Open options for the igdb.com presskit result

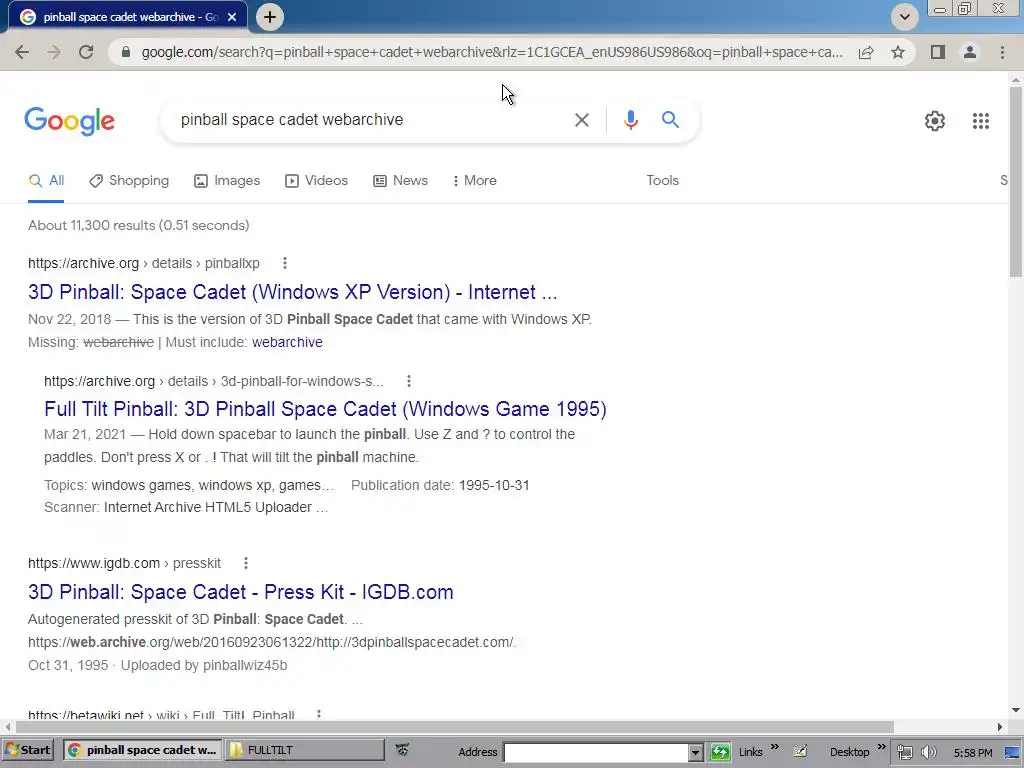tap(246, 563)
